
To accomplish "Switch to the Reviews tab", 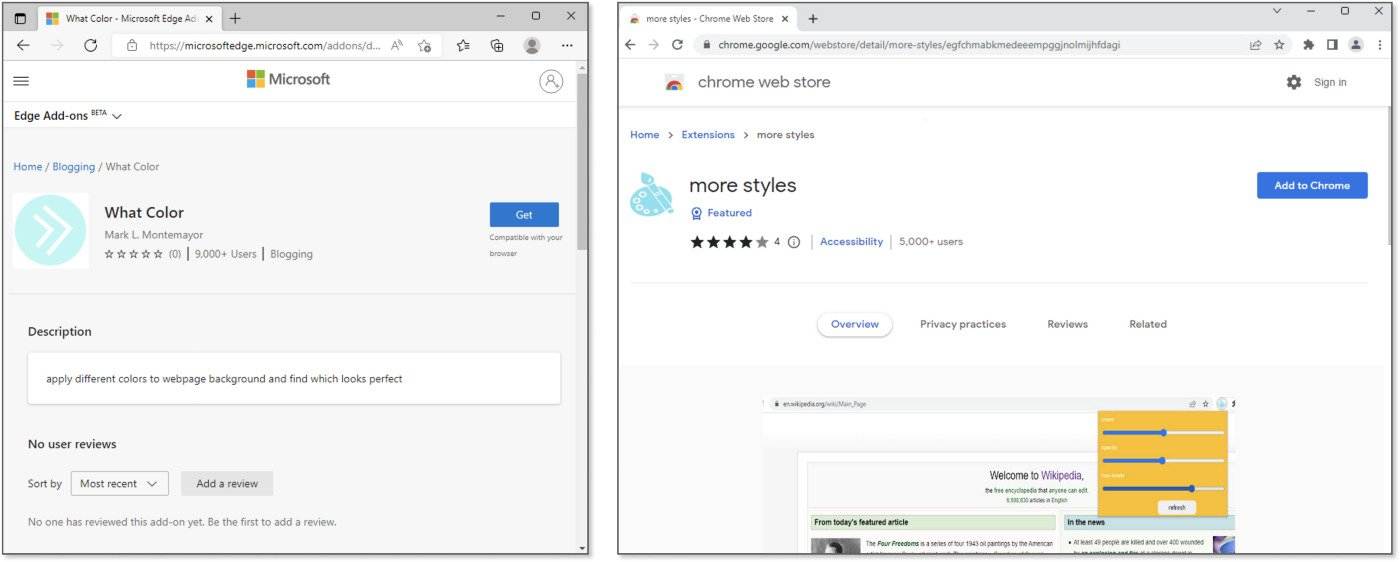I will click(x=1067, y=324).
